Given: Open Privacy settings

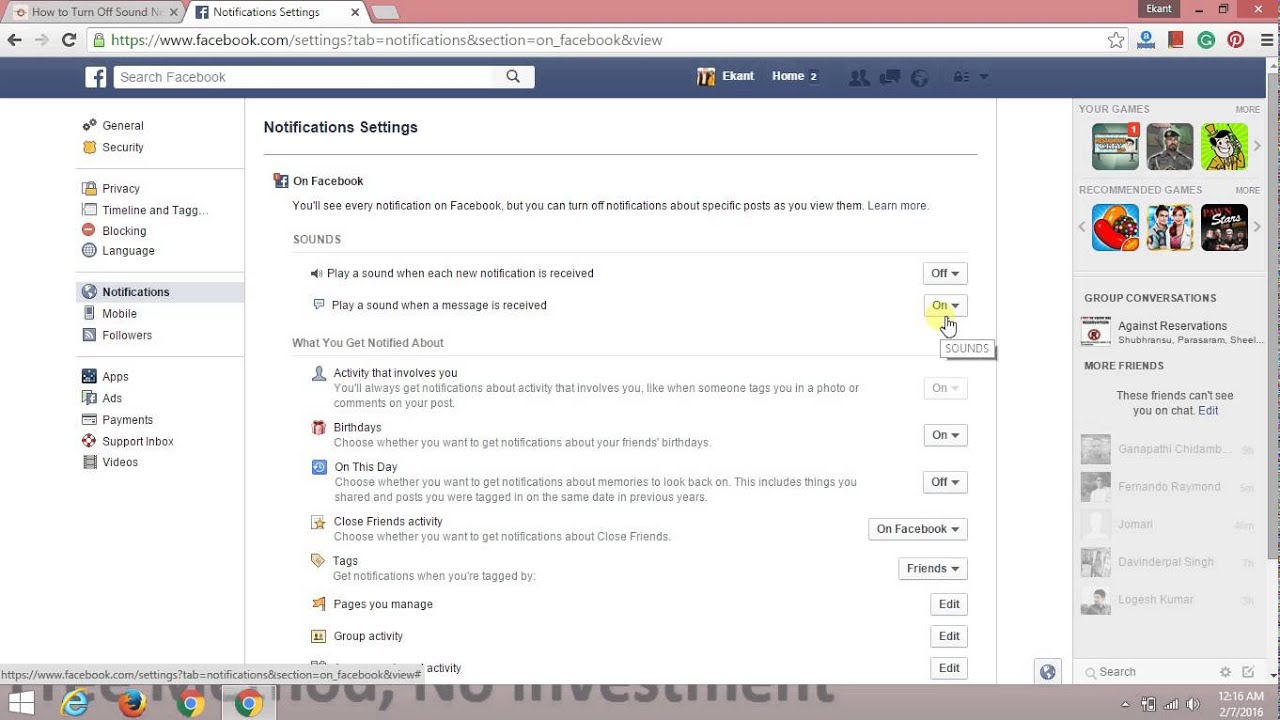Looking at the screenshot, I should click(x=121, y=189).
